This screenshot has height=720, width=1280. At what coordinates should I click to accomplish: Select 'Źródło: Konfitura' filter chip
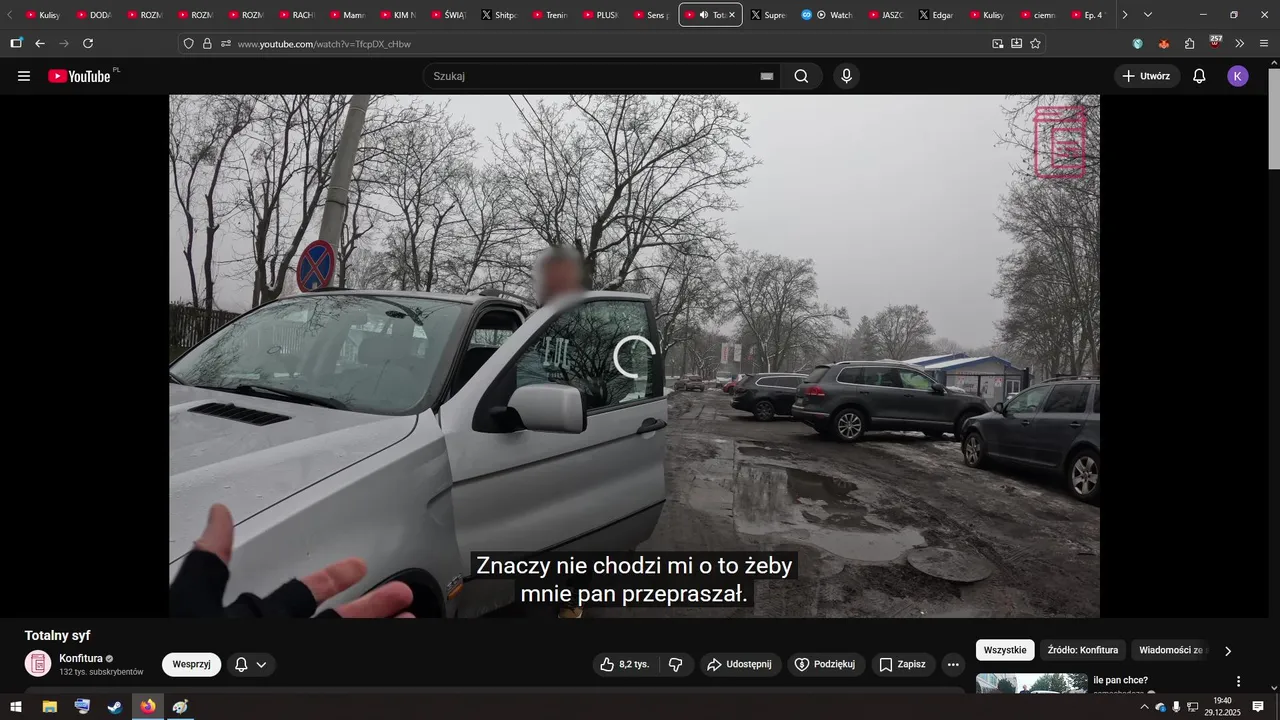tap(1083, 650)
